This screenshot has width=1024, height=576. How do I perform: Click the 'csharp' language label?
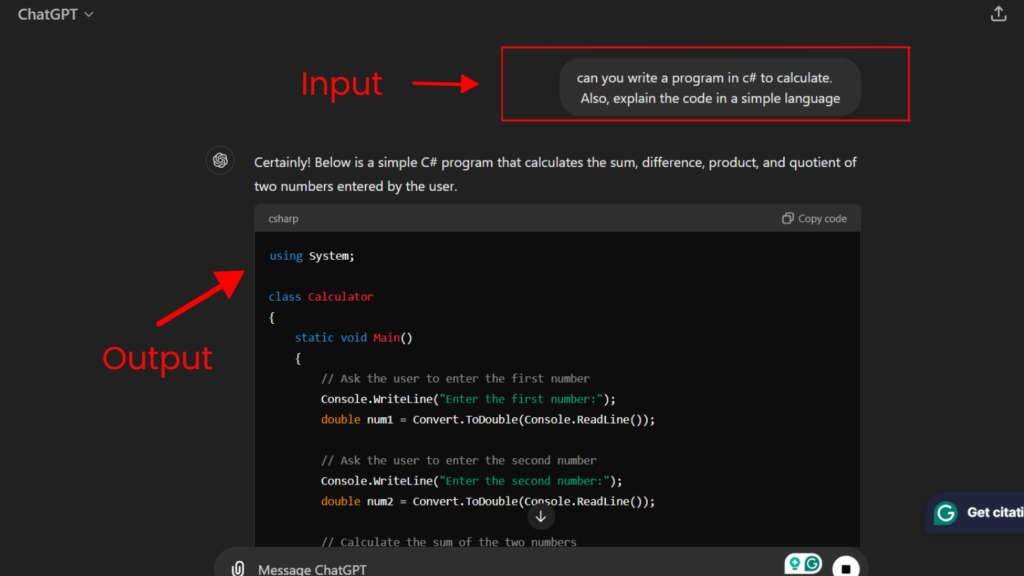[x=283, y=219]
